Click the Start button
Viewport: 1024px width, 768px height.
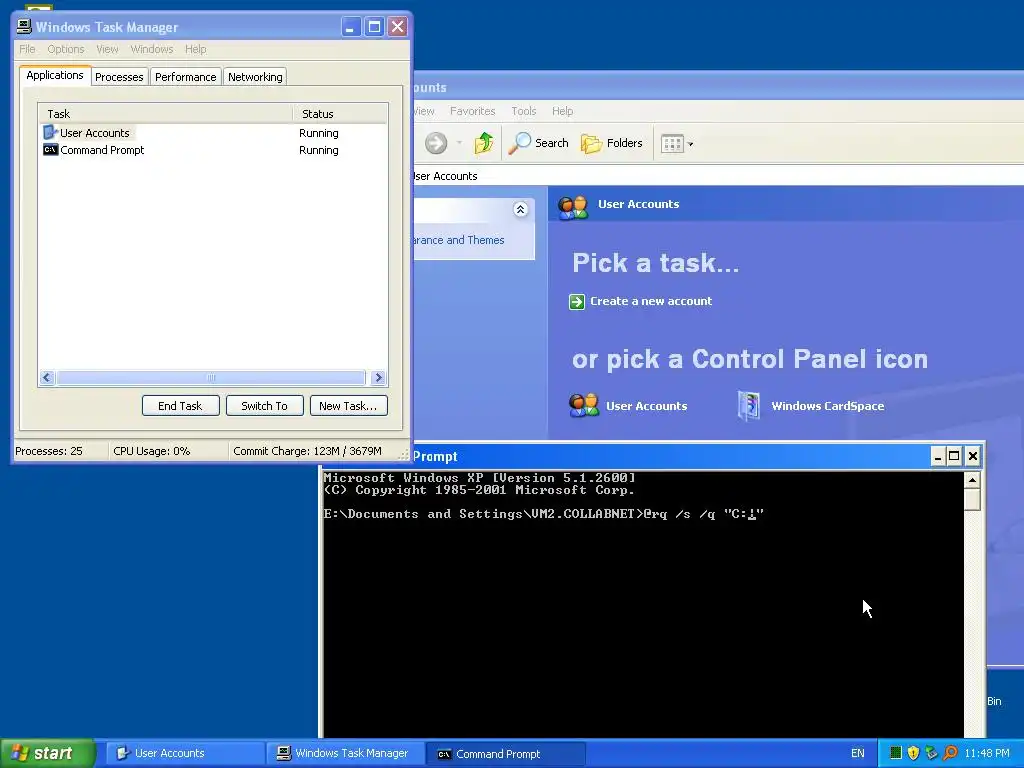tap(48, 753)
